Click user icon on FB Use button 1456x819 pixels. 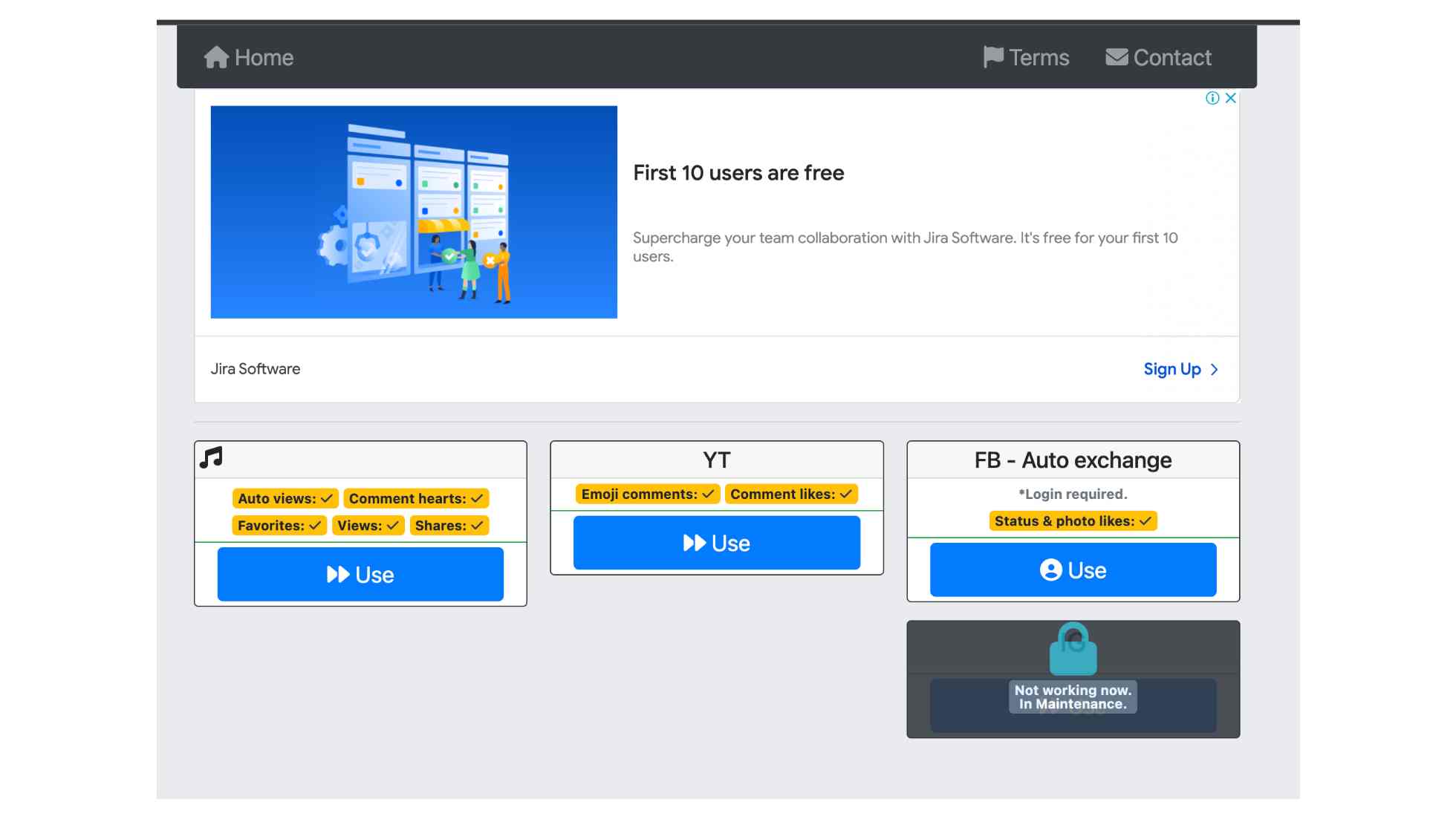(1050, 570)
